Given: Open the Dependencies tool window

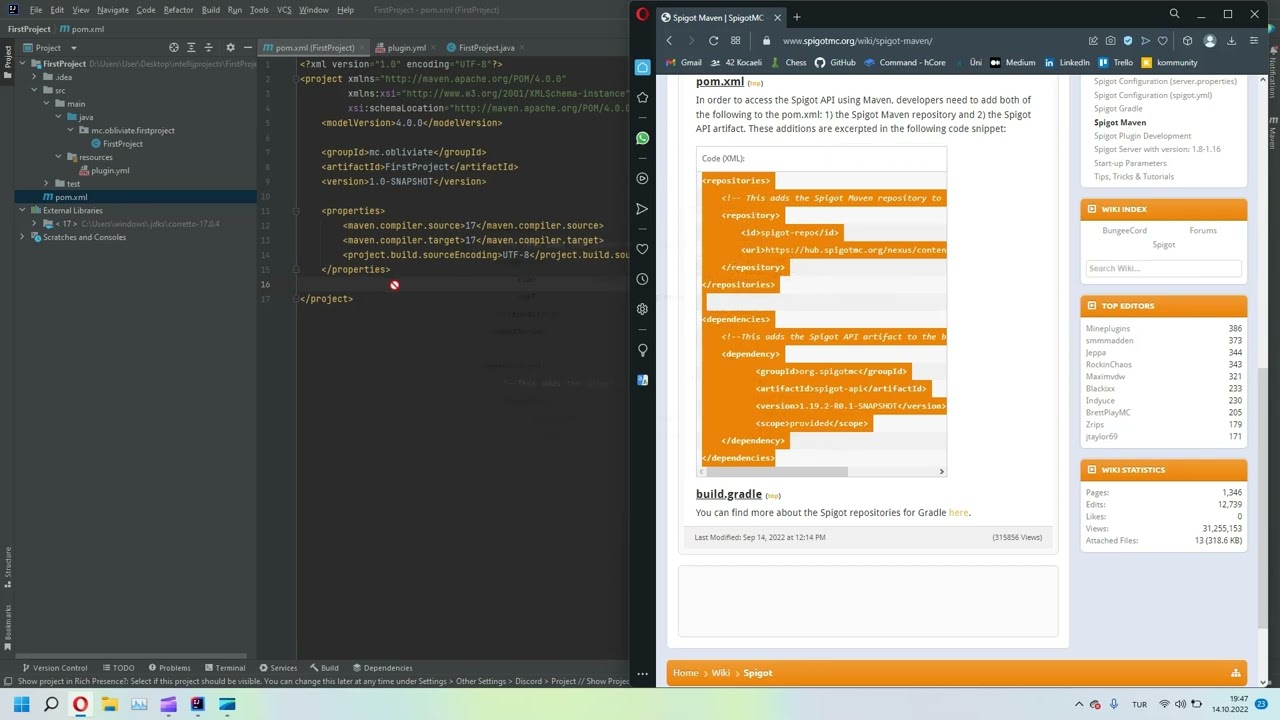Looking at the screenshot, I should [x=382, y=668].
